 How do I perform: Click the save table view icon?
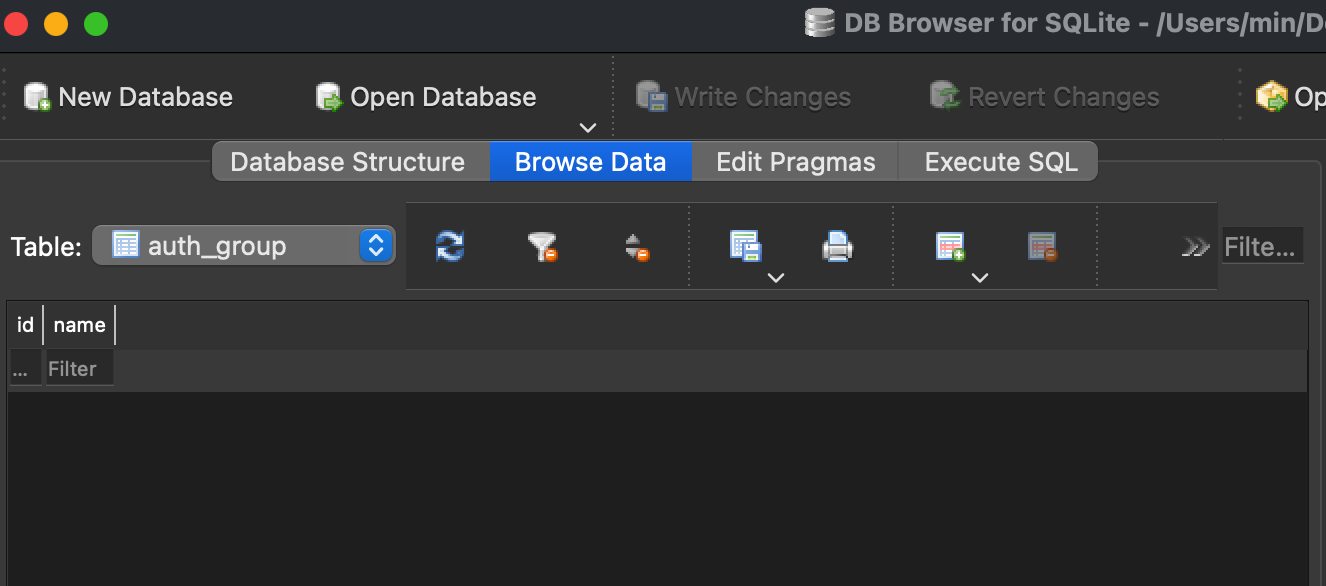pos(746,246)
